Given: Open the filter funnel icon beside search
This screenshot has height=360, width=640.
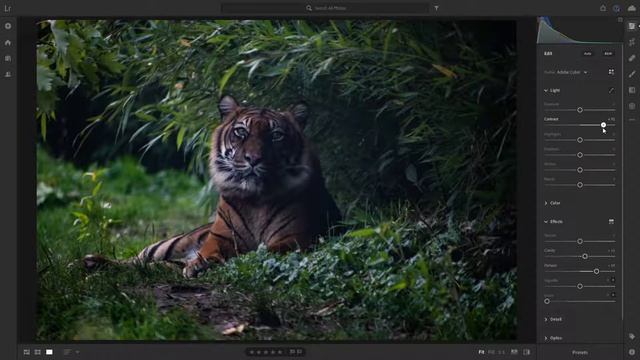Looking at the screenshot, I should pyautogui.click(x=436, y=8).
